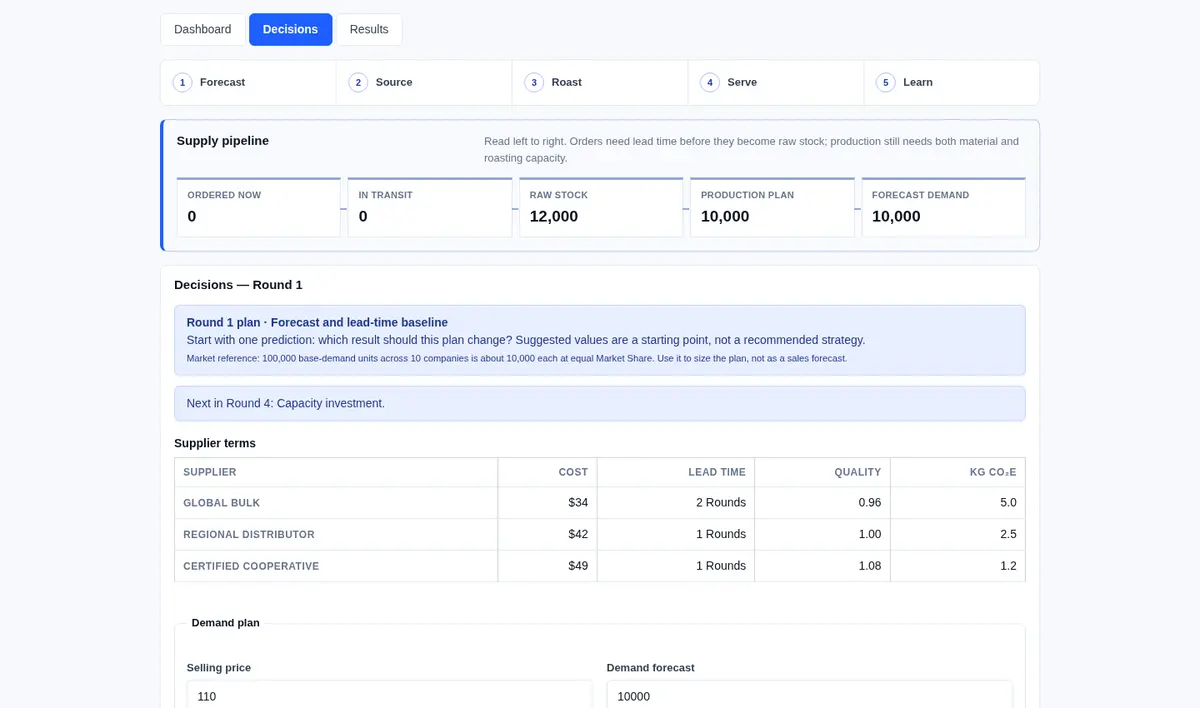Viewport: 1200px width, 708px height.
Task: Click the $34 cost cell
Action: [547, 503]
